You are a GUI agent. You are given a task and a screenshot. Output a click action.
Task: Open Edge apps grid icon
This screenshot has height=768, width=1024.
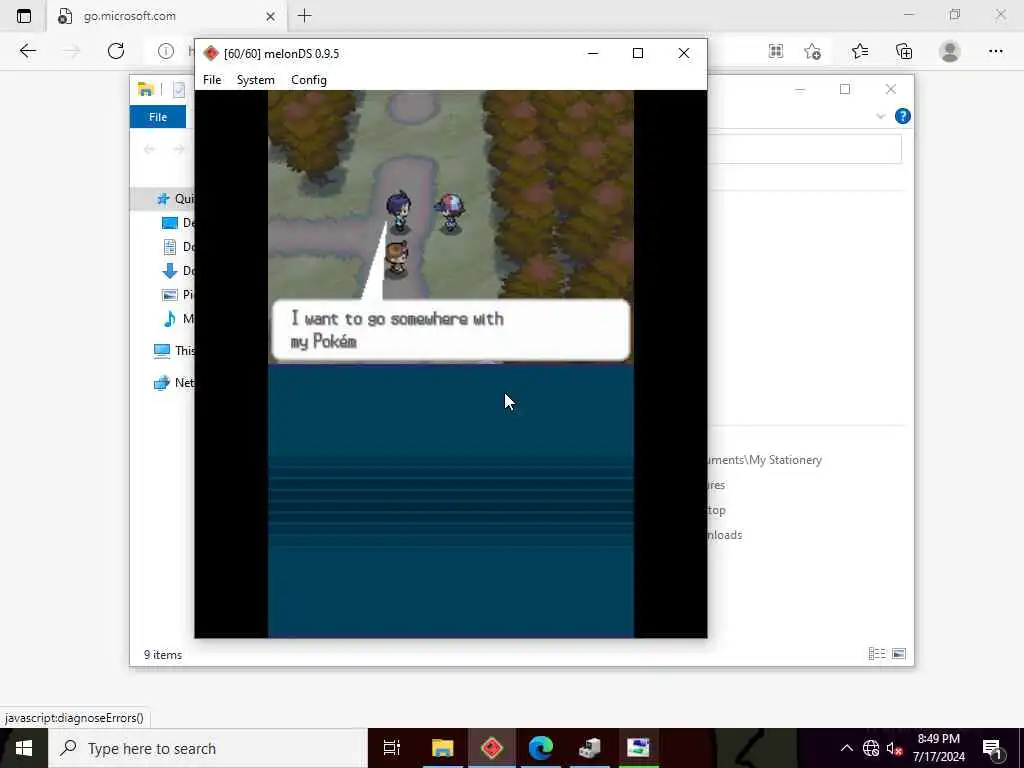coord(776,51)
